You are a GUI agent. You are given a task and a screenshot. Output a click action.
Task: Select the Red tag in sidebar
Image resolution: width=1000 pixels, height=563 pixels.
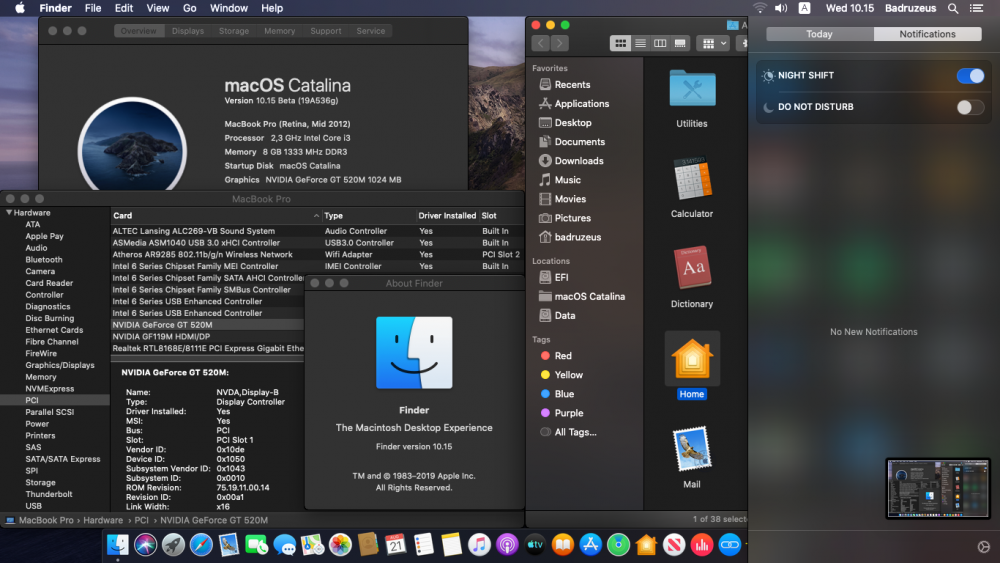pos(562,356)
